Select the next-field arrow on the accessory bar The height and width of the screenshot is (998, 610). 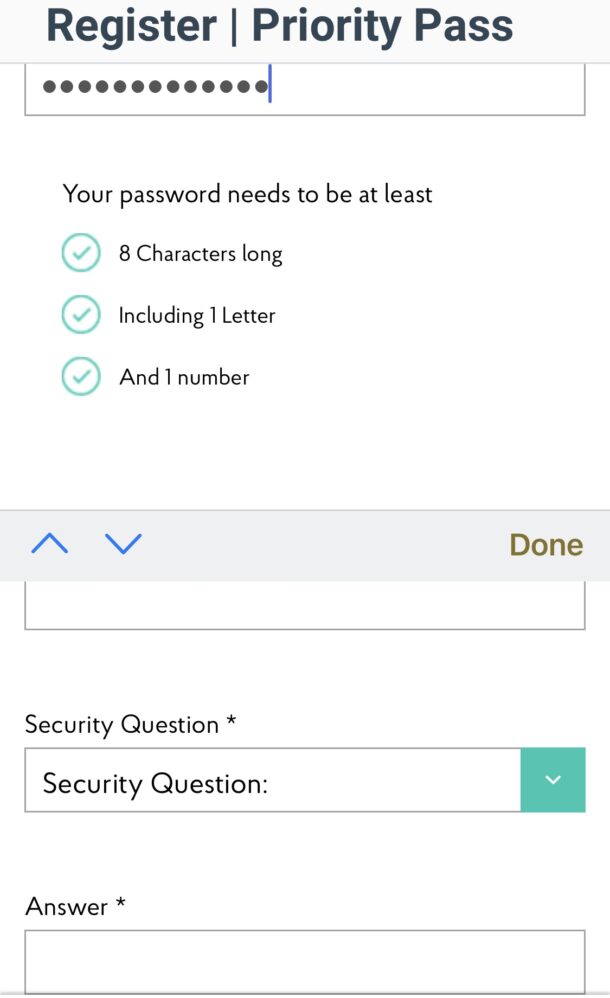coord(122,544)
